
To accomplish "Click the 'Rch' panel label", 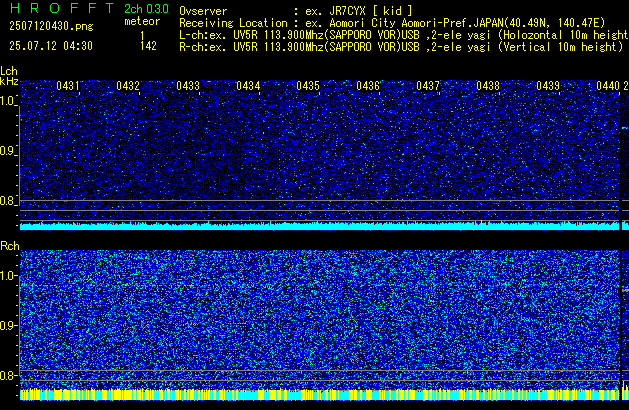I will (10, 246).
